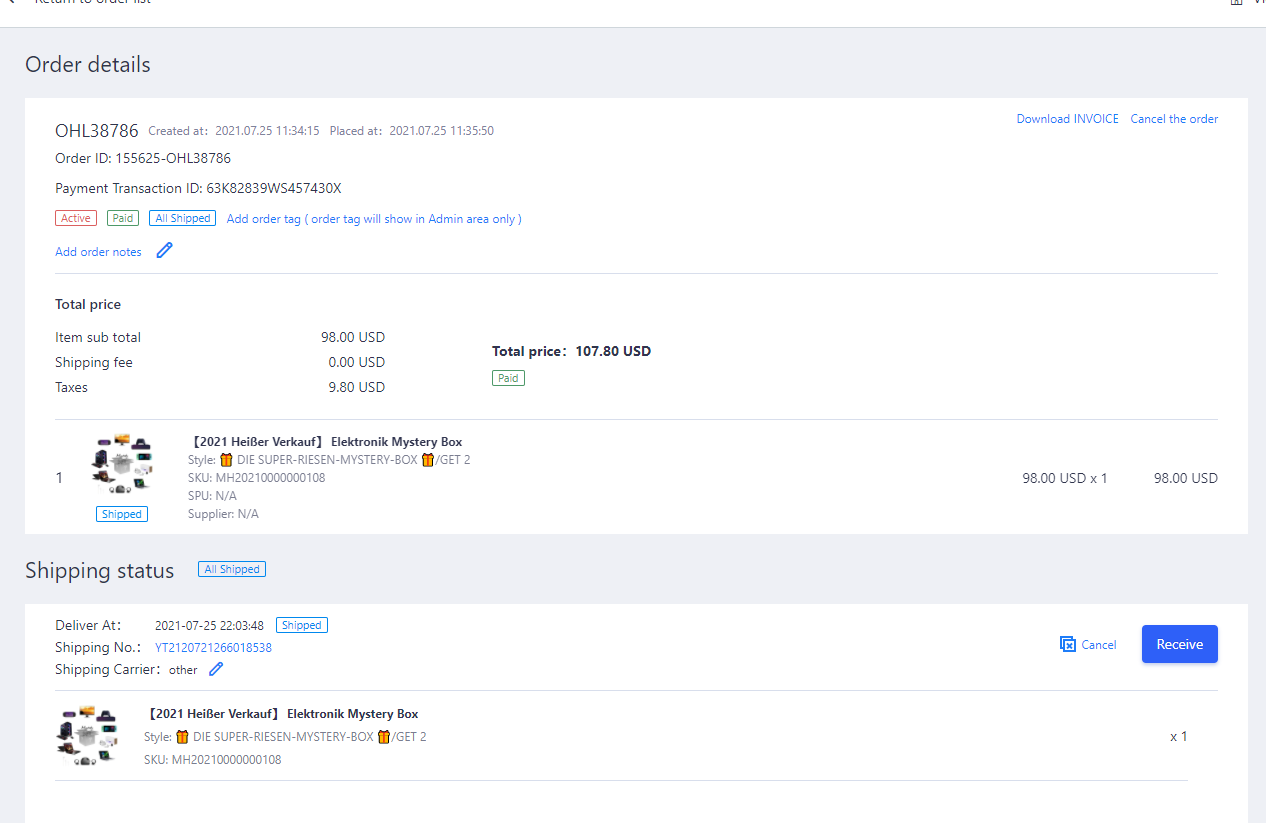Click the pencil icon beside Add order notes
This screenshot has height=823, width=1266.
point(165,251)
